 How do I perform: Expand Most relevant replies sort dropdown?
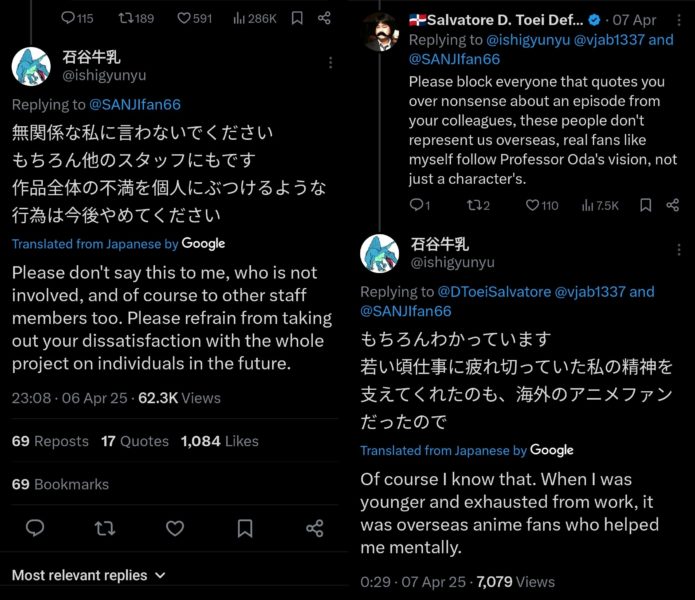coord(89,575)
